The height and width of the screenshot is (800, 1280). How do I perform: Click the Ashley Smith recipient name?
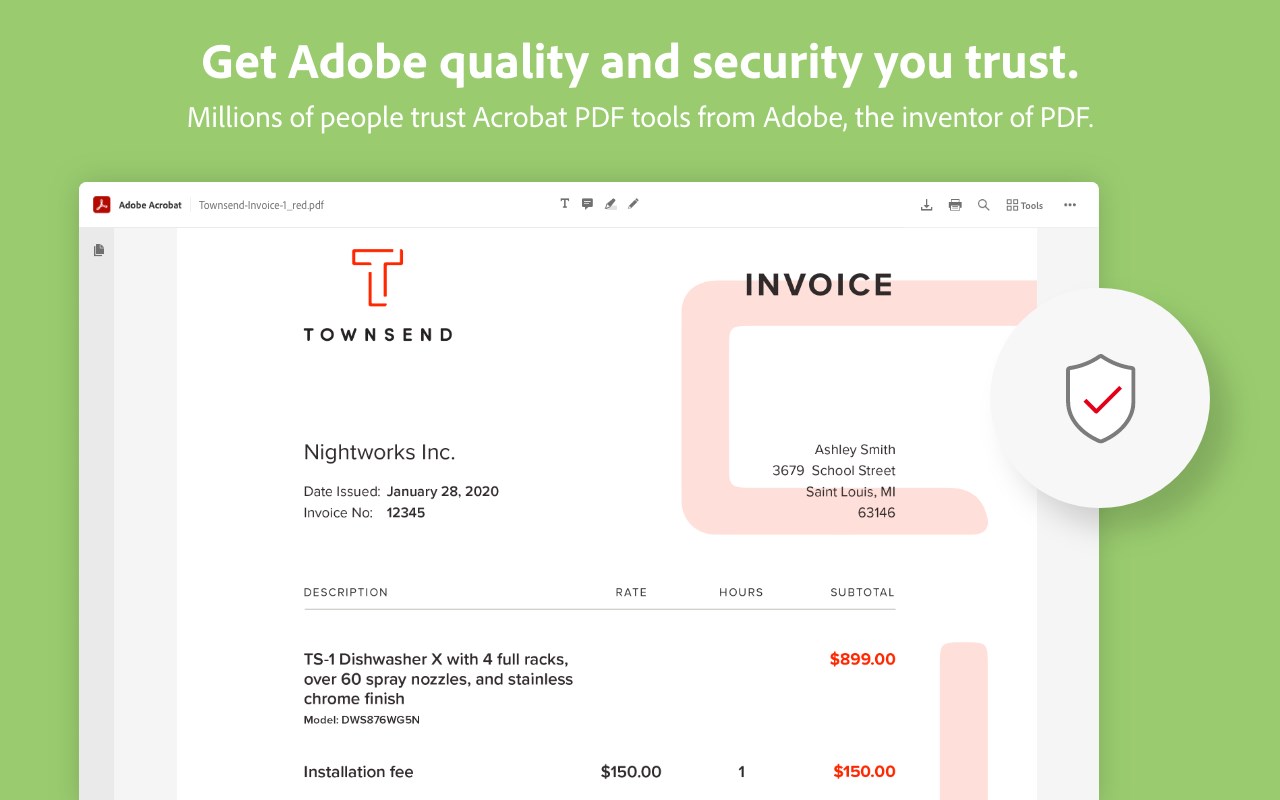pos(855,450)
